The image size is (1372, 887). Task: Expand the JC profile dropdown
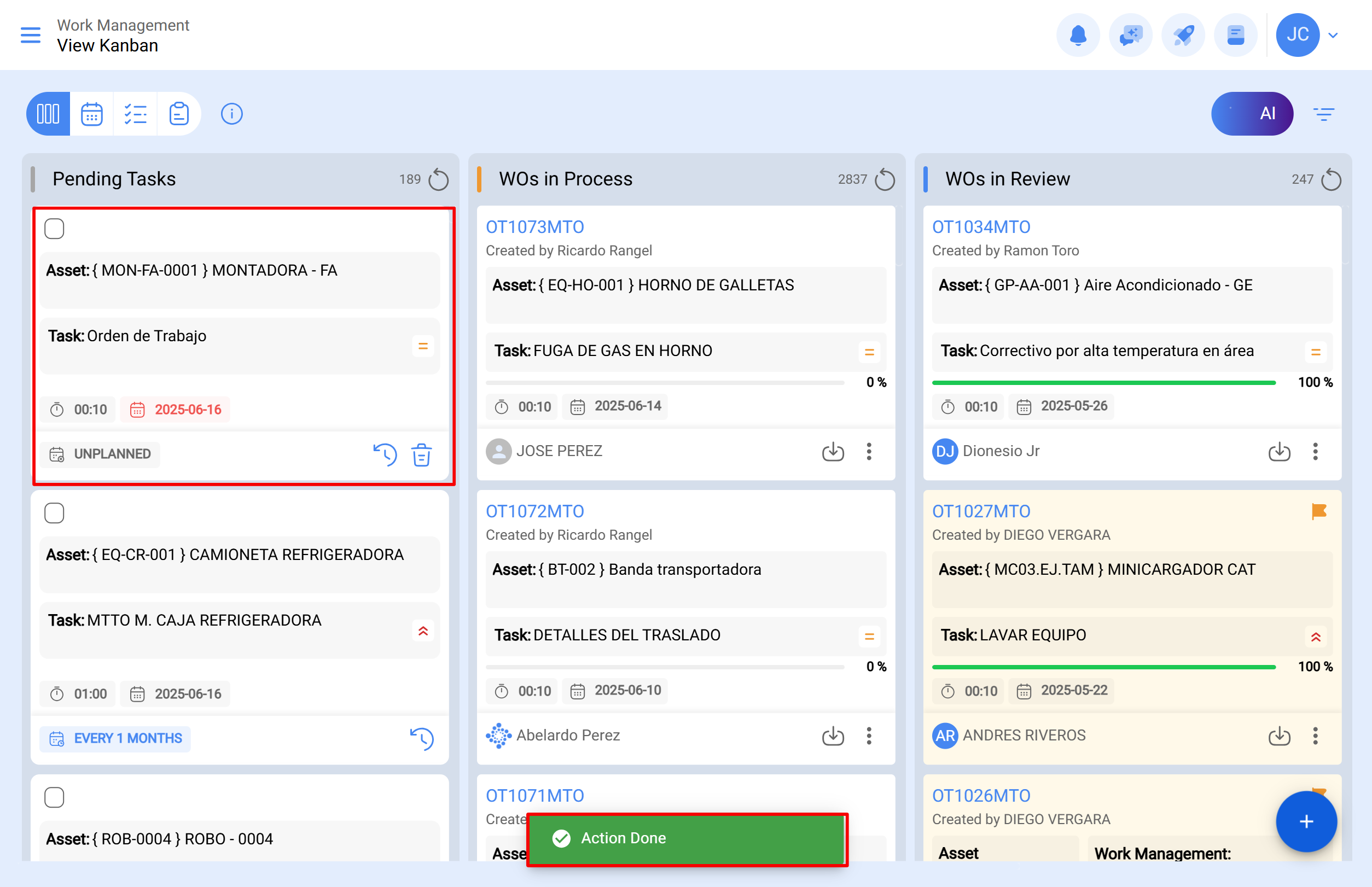[x=1333, y=34]
